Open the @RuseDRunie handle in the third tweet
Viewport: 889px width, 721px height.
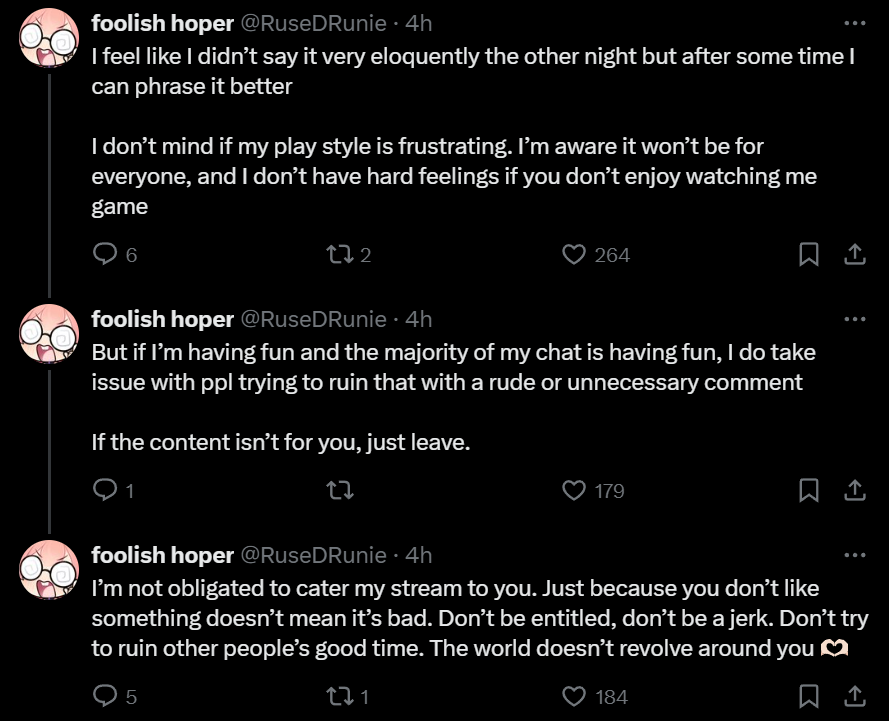(313, 555)
